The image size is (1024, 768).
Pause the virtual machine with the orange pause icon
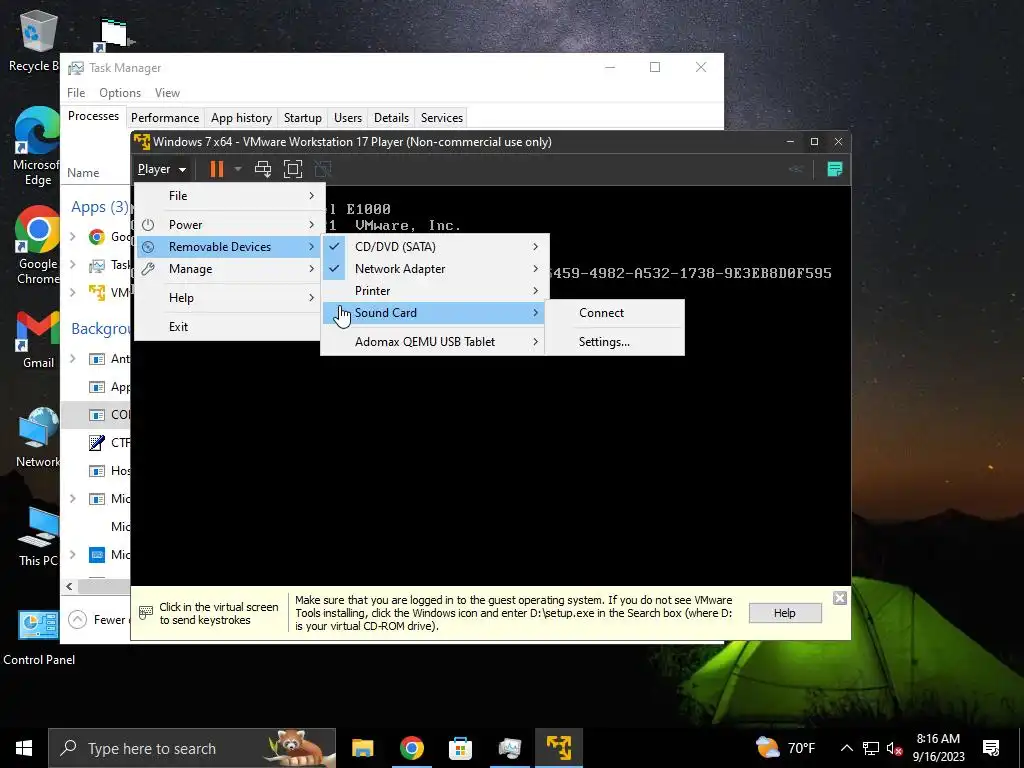pyautogui.click(x=216, y=169)
